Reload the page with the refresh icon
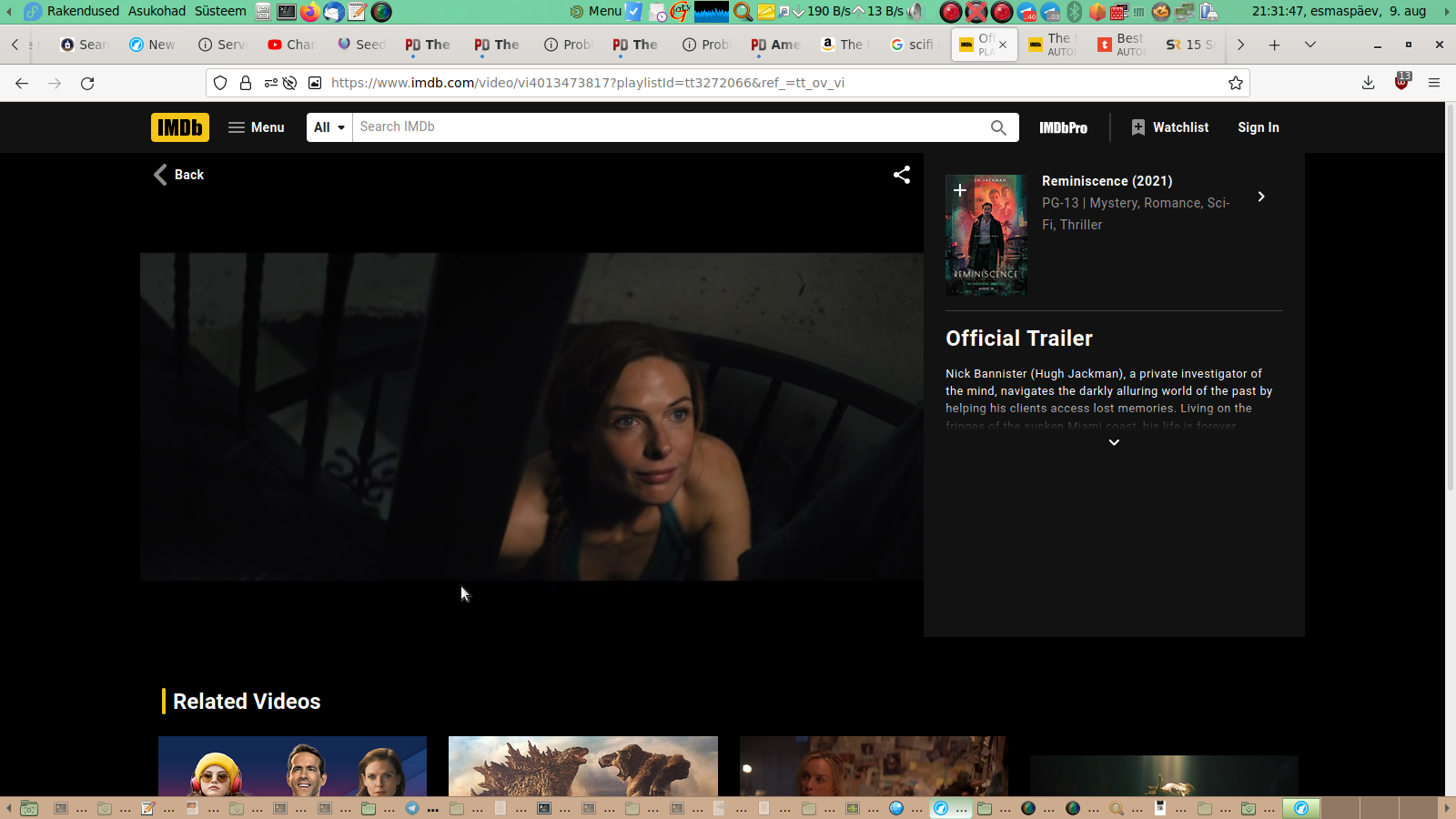The width and height of the screenshot is (1456, 819). [87, 83]
